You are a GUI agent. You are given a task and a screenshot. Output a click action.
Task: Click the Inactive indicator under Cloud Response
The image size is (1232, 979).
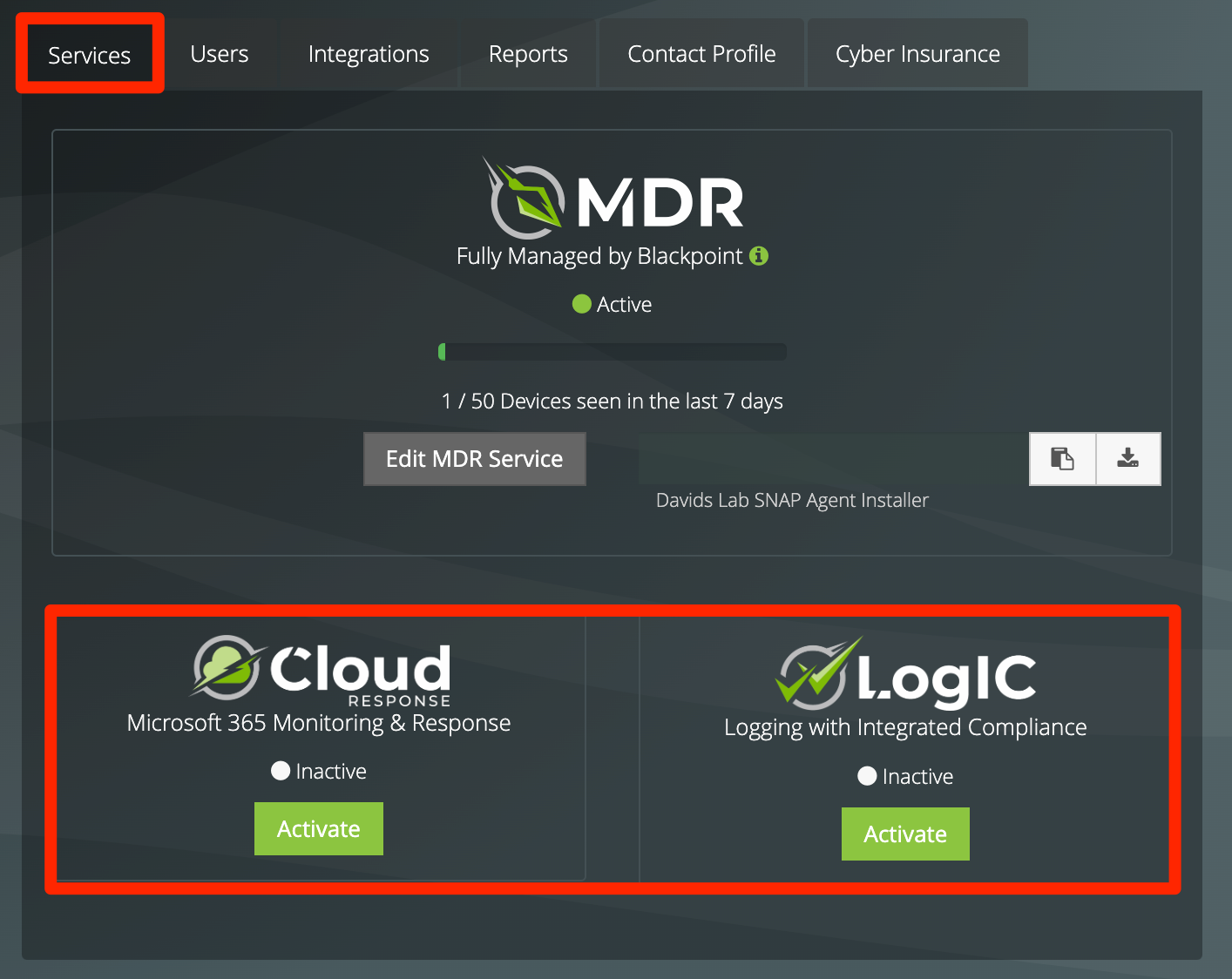280,770
